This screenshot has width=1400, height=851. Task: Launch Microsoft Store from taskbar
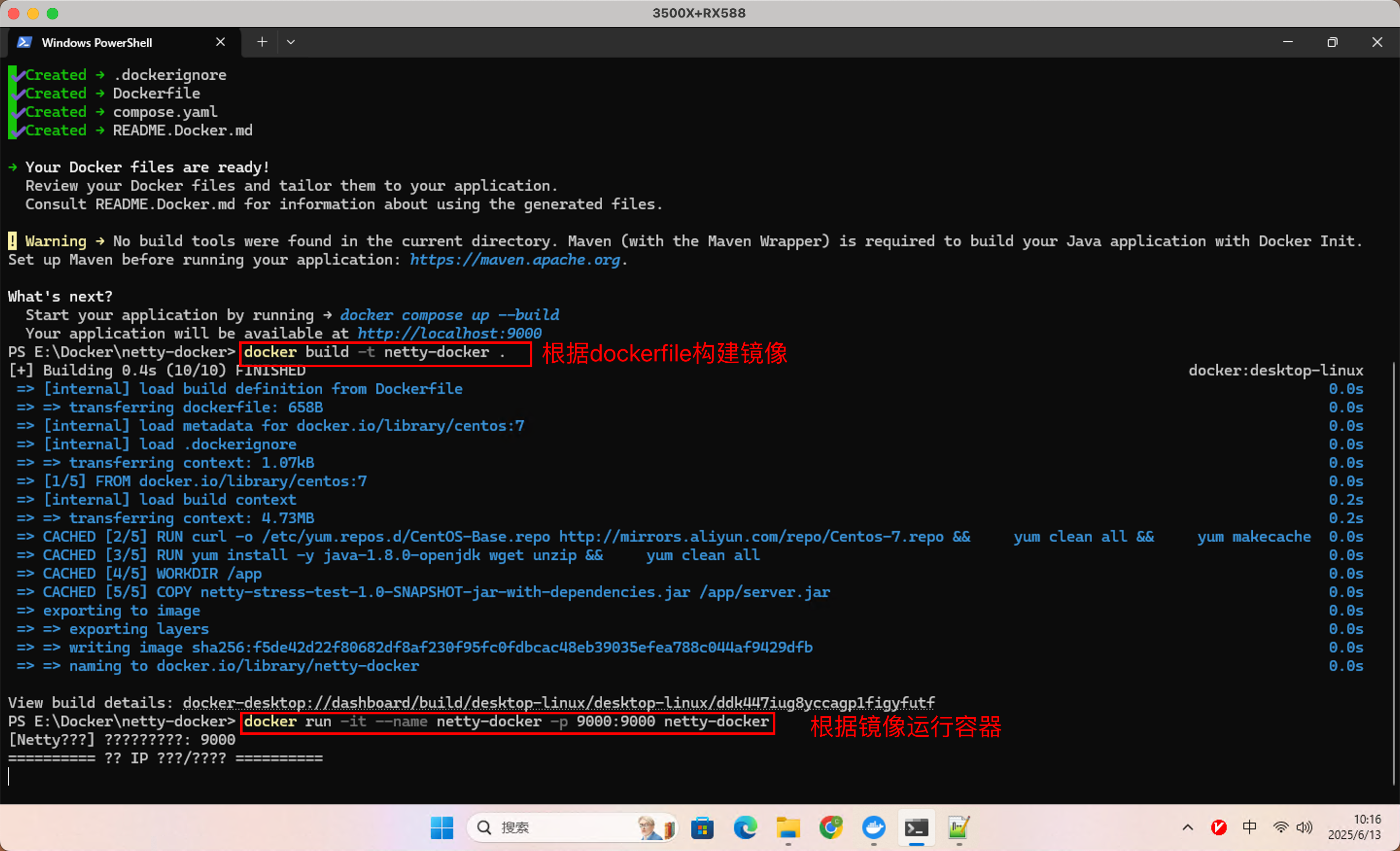tap(702, 828)
